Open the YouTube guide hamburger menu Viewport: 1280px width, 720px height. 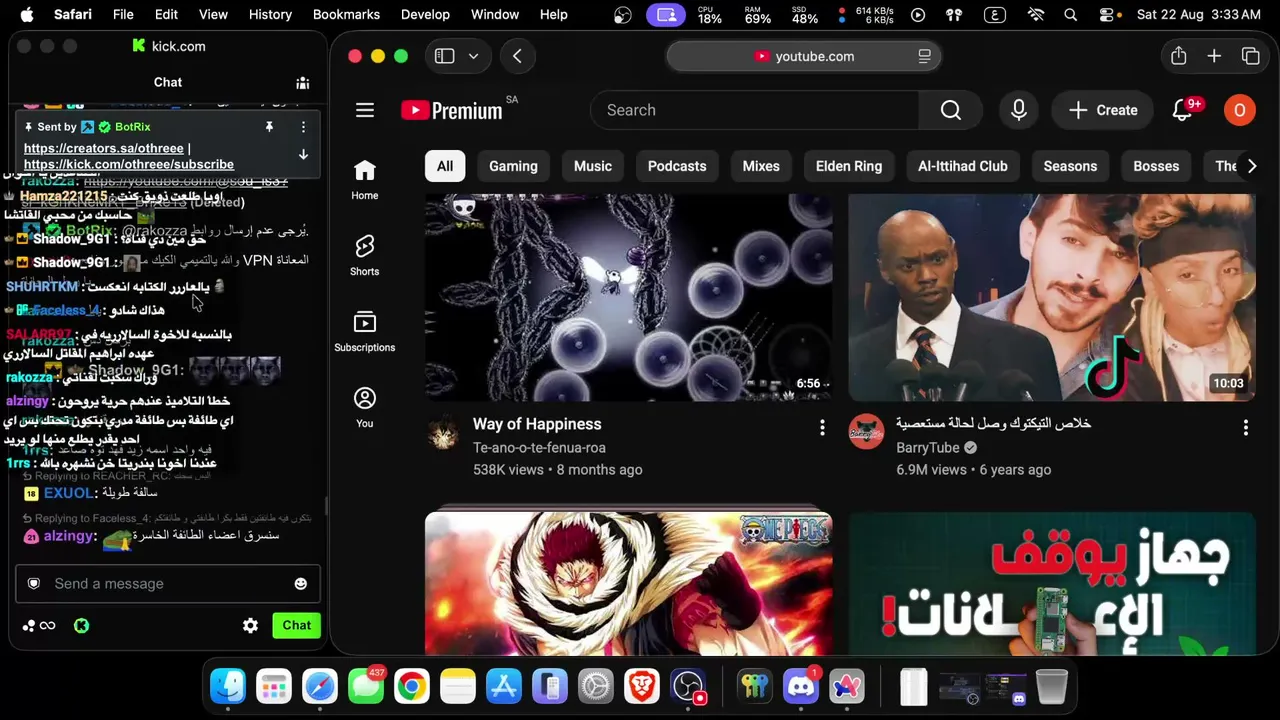[365, 110]
